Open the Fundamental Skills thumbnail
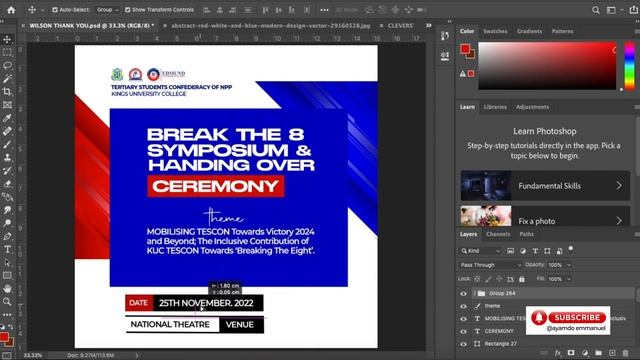 (x=486, y=186)
